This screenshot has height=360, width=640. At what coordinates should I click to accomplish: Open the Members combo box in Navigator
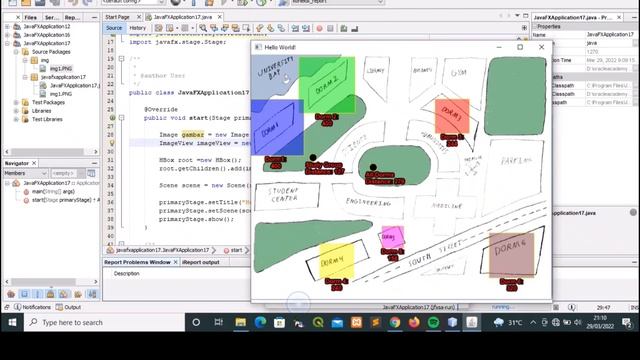coord(26,173)
